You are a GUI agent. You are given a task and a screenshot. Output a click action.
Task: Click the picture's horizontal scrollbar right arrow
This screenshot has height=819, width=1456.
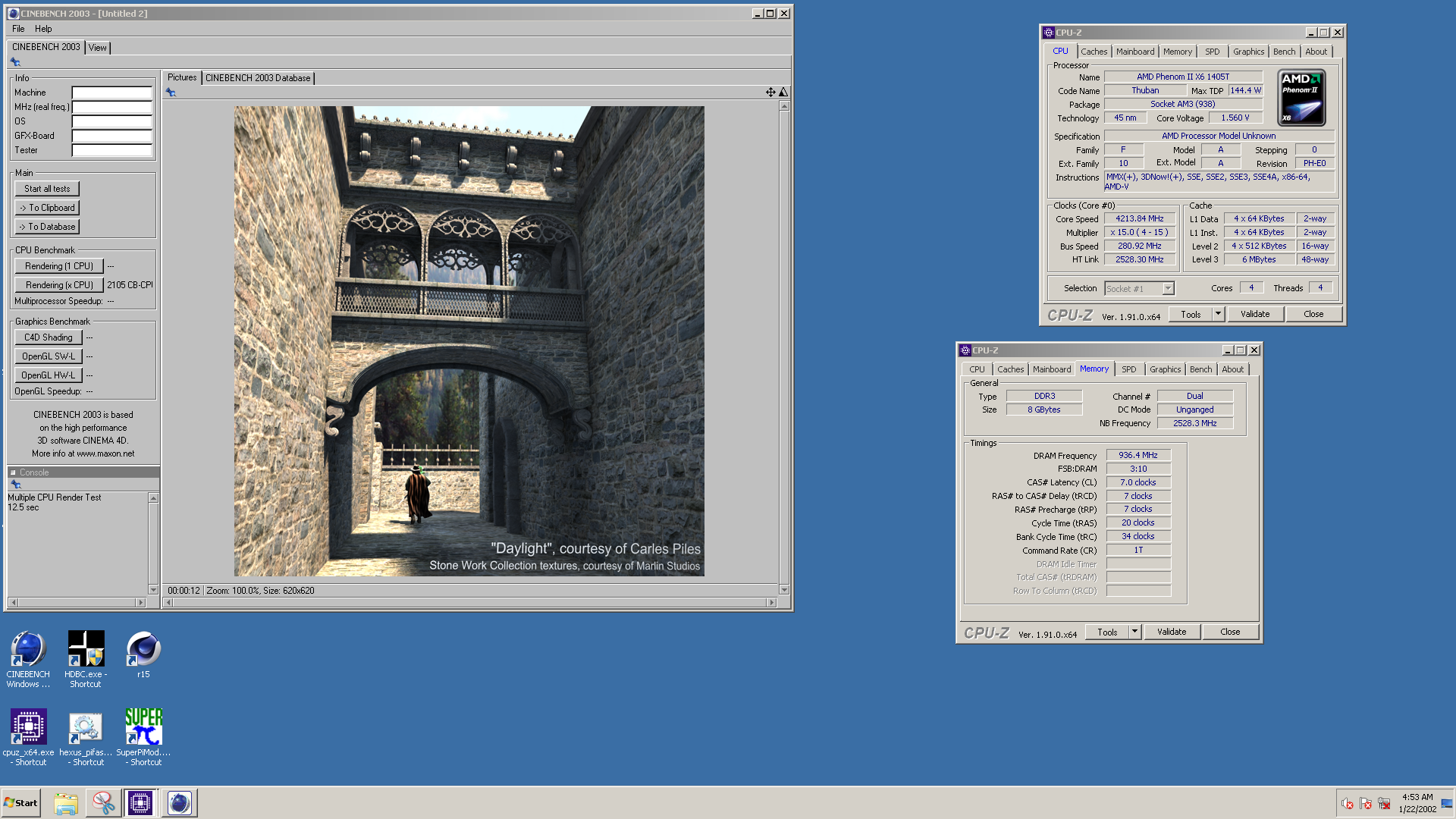[x=771, y=603]
